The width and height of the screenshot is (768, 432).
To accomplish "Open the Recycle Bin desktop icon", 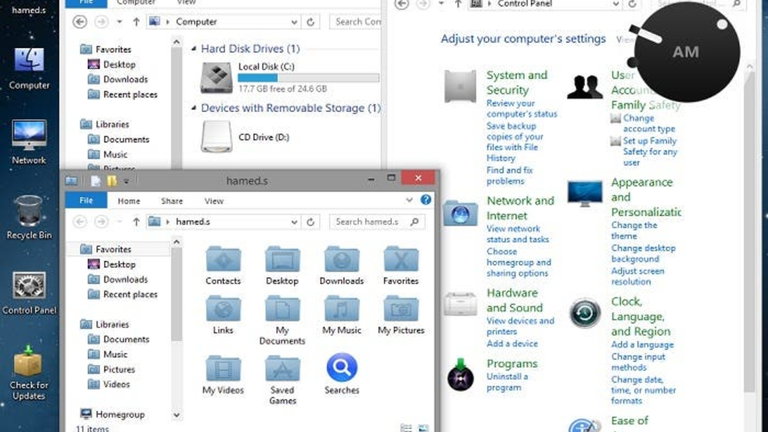I will pyautogui.click(x=29, y=211).
